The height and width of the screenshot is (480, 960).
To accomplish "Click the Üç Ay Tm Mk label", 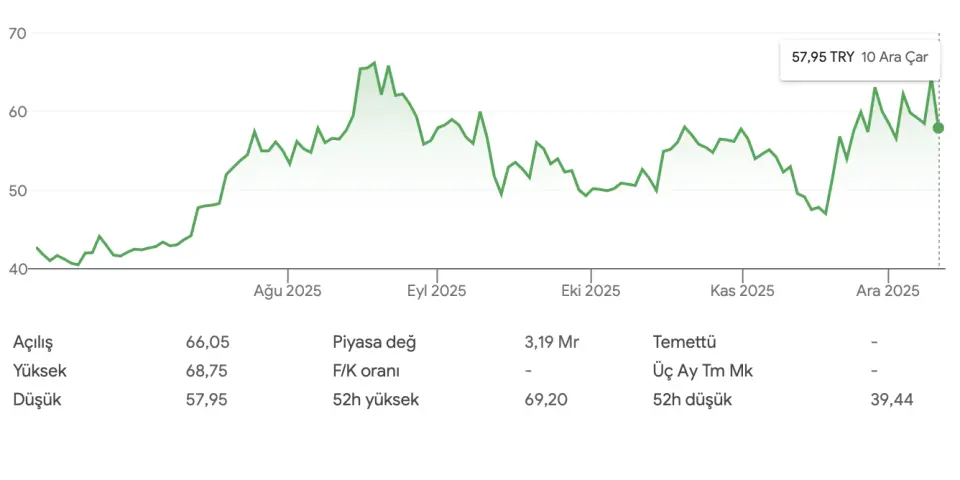I will pyautogui.click(x=703, y=371).
